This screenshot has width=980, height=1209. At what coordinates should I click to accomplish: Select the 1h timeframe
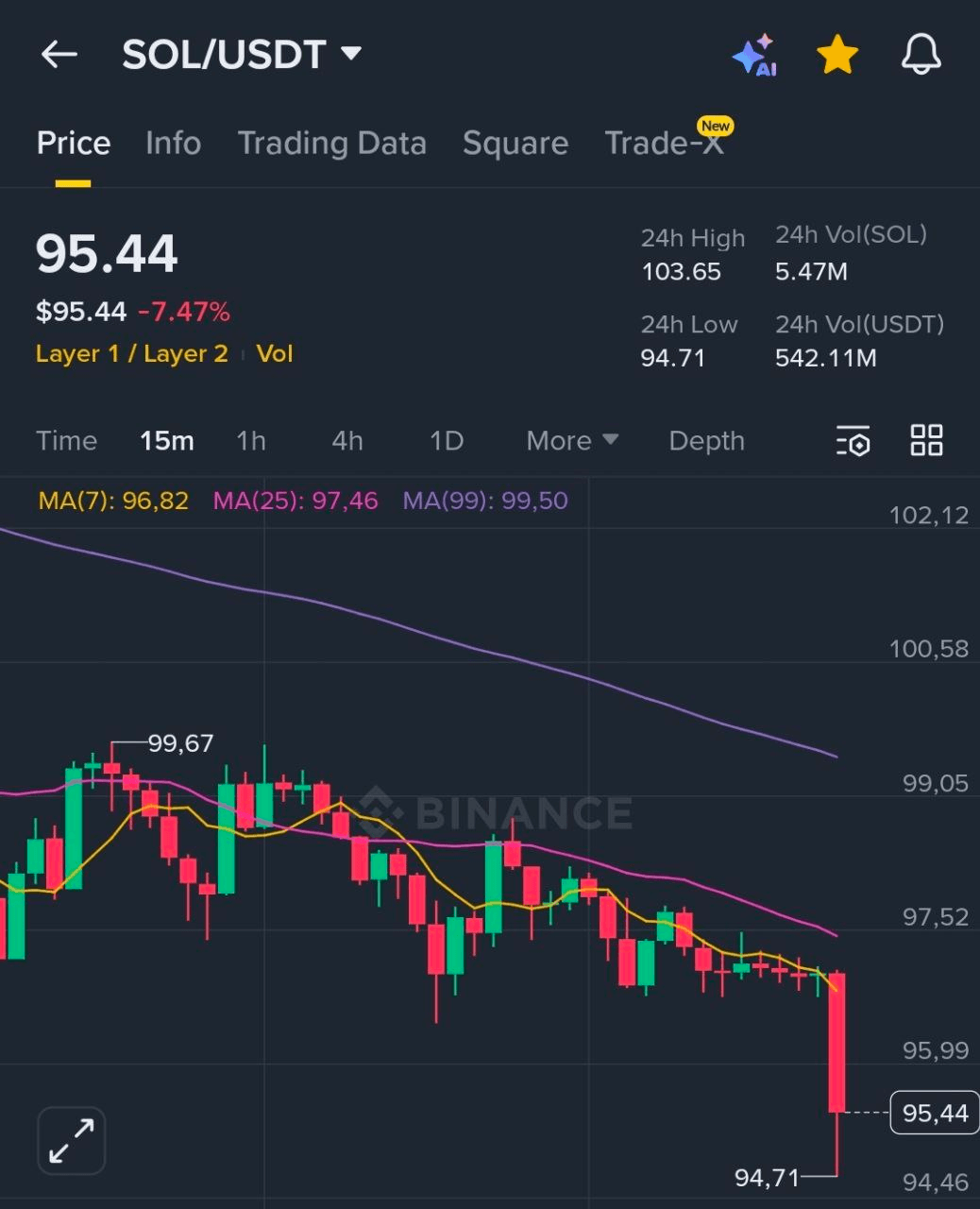[x=251, y=440]
